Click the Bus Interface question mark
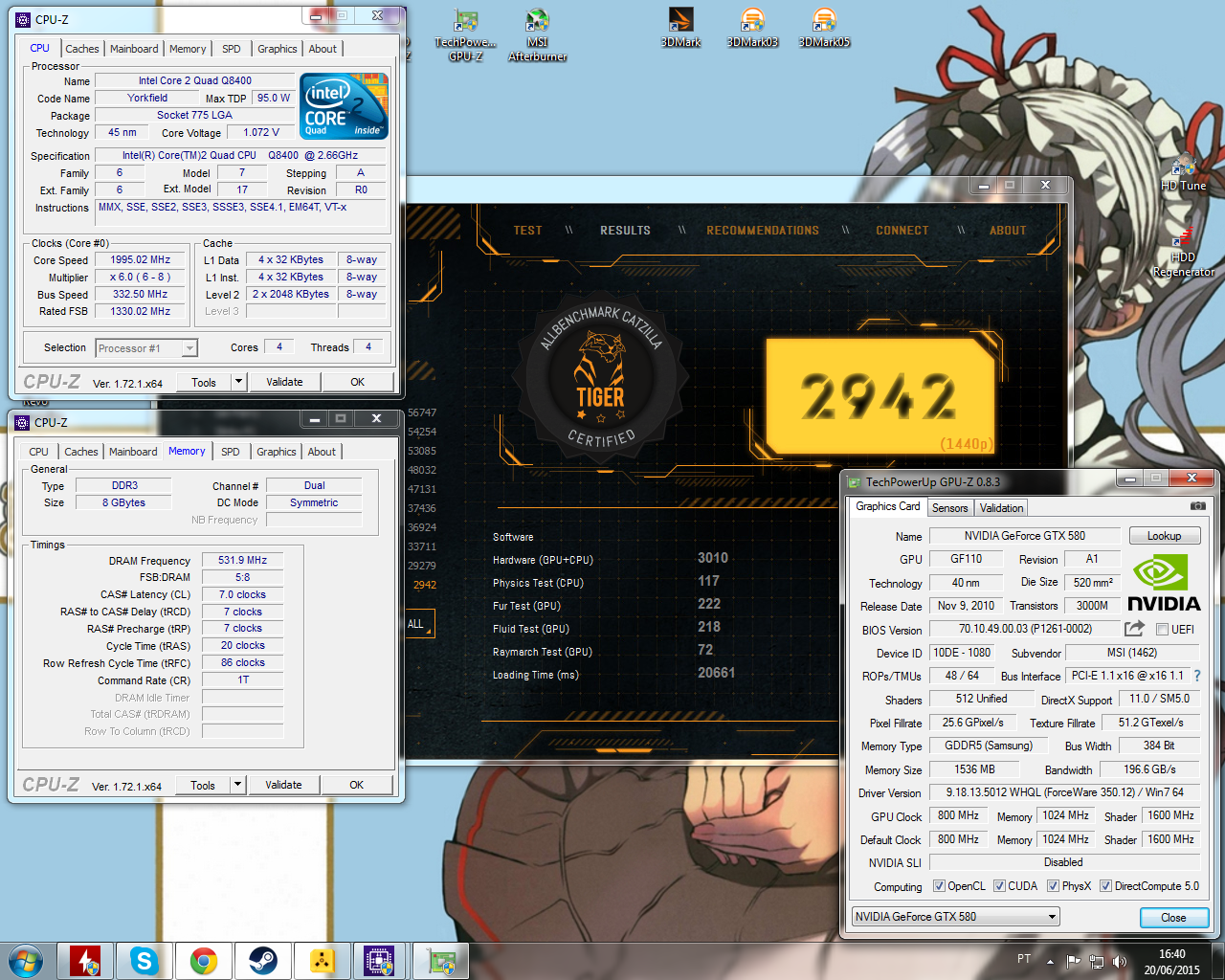The height and width of the screenshot is (980, 1225). coord(1196,676)
